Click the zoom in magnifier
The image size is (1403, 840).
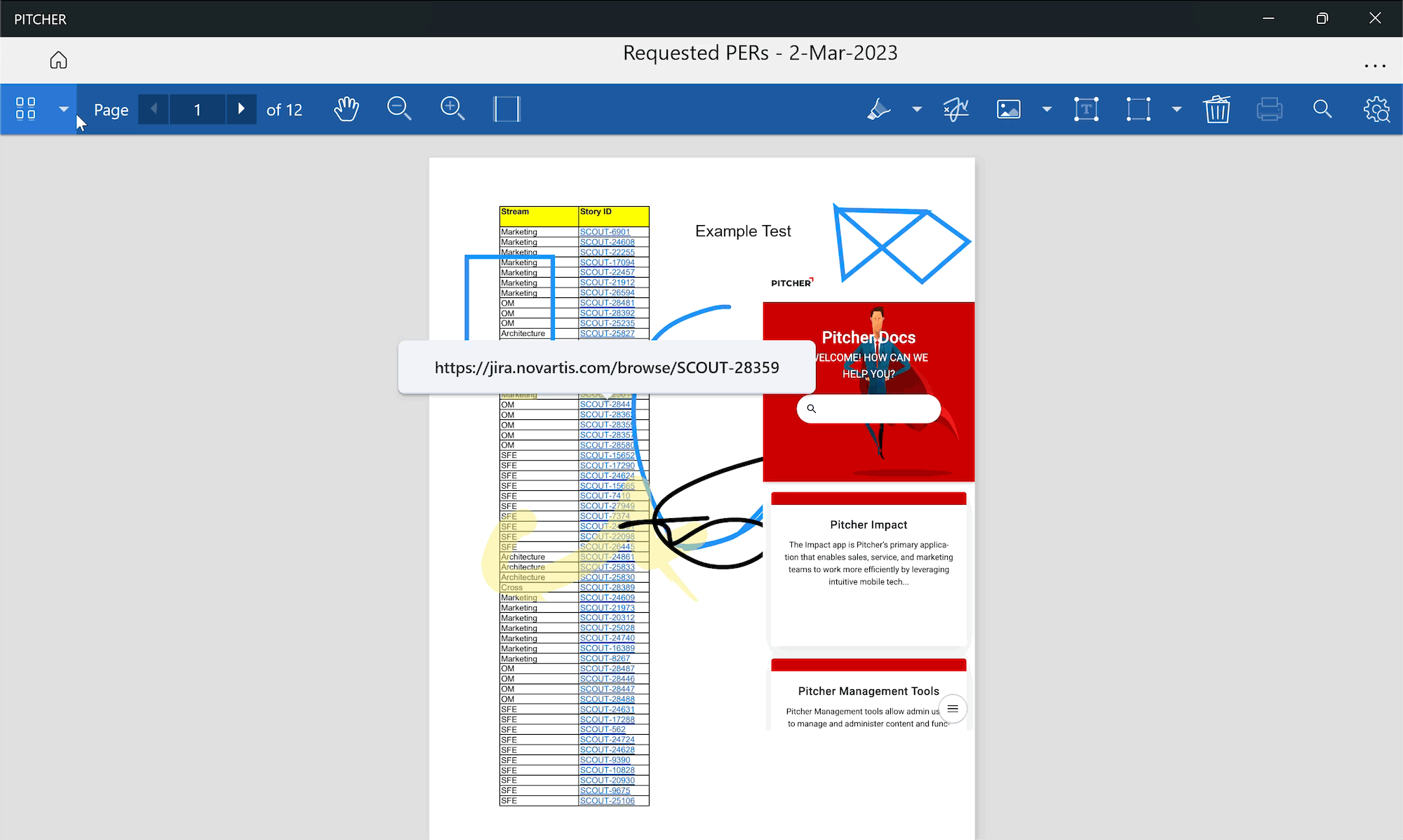[x=452, y=109]
